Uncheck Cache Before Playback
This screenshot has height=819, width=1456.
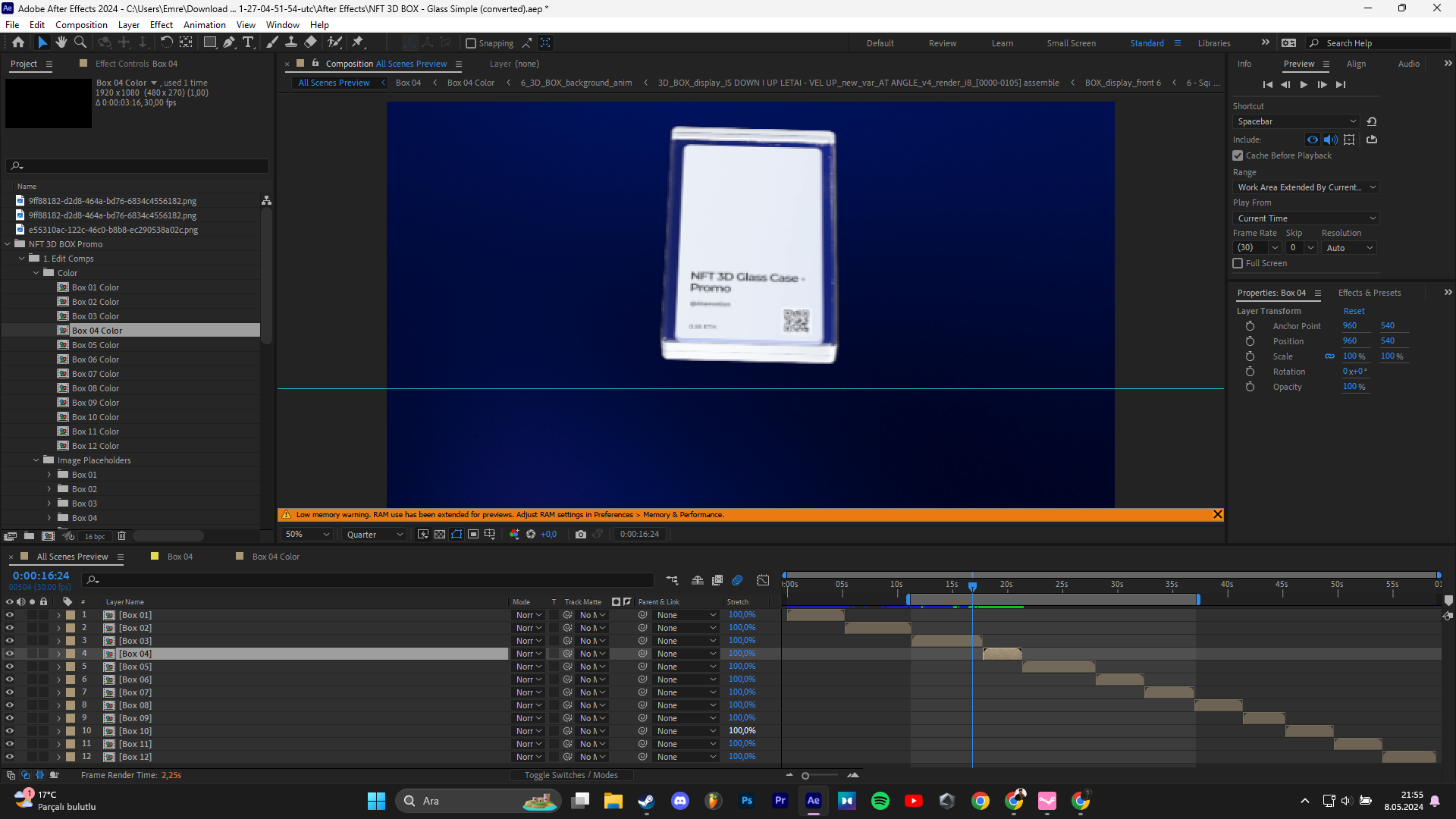coord(1238,155)
